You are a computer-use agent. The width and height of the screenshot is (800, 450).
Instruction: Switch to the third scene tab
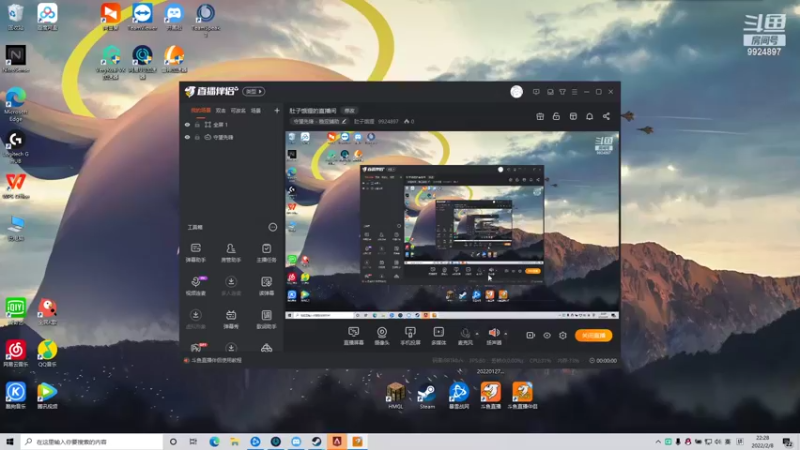pos(238,110)
